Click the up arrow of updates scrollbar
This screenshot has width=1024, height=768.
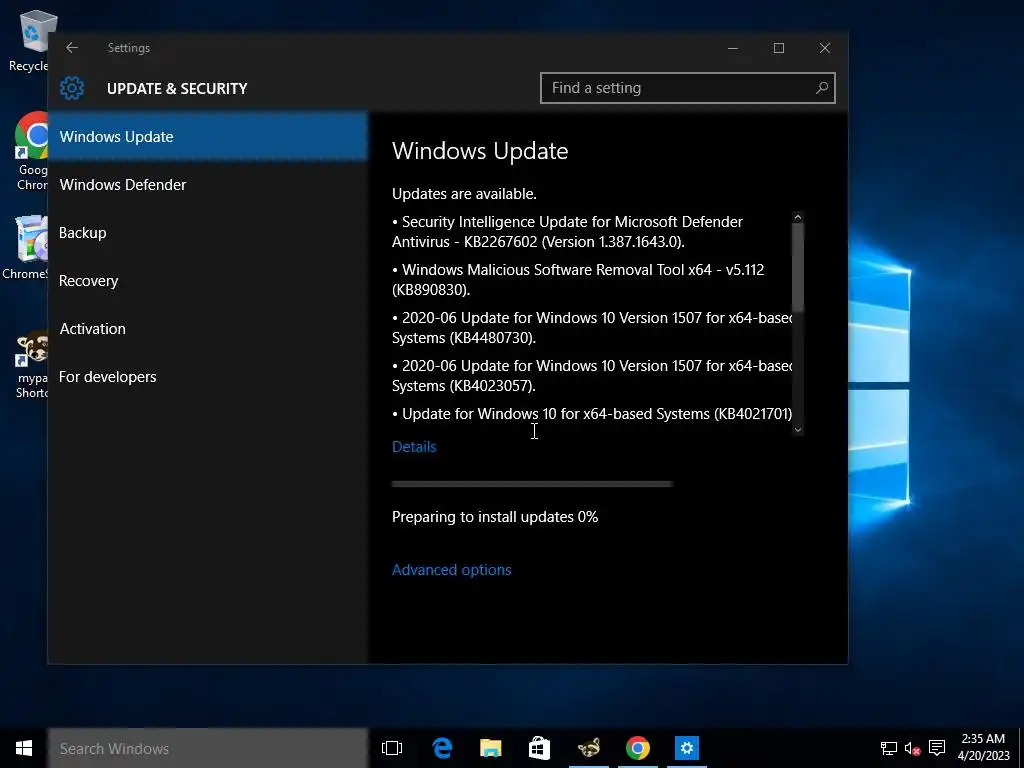pyautogui.click(x=797, y=217)
